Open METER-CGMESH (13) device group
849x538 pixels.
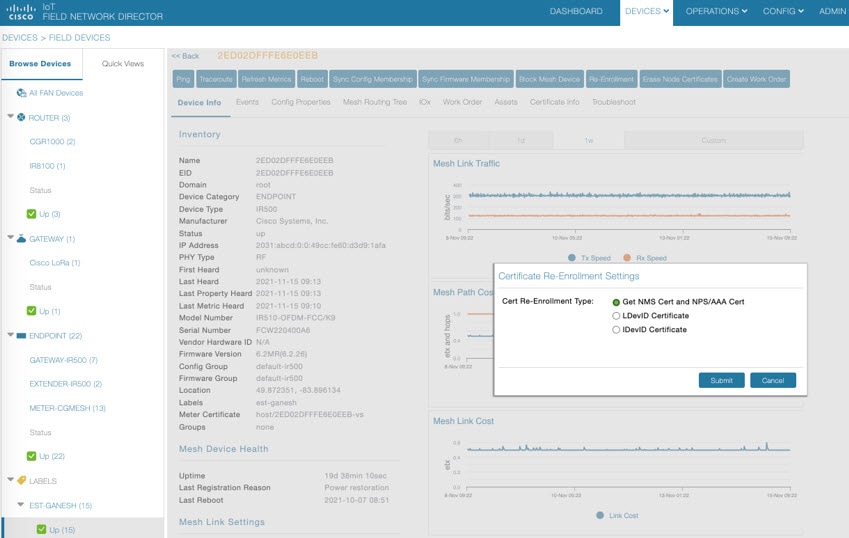pyautogui.click(x=67, y=408)
